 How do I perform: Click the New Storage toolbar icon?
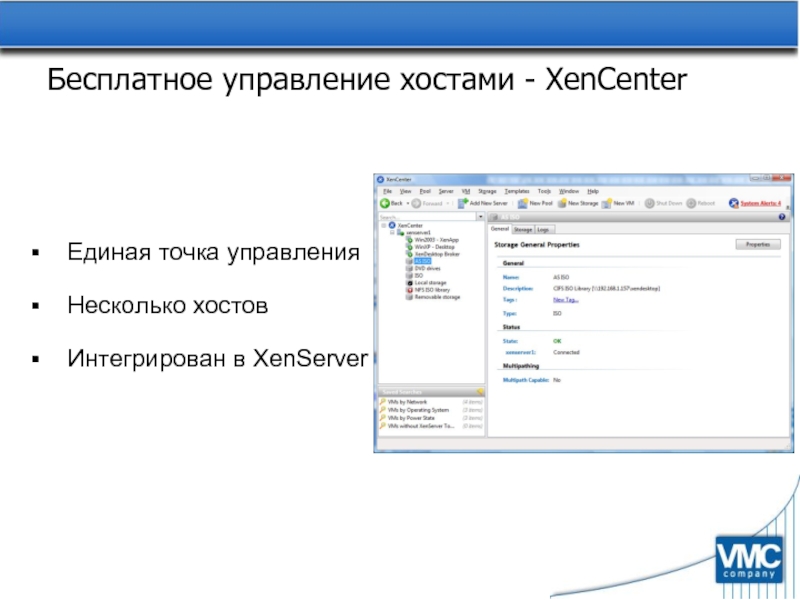click(x=562, y=203)
